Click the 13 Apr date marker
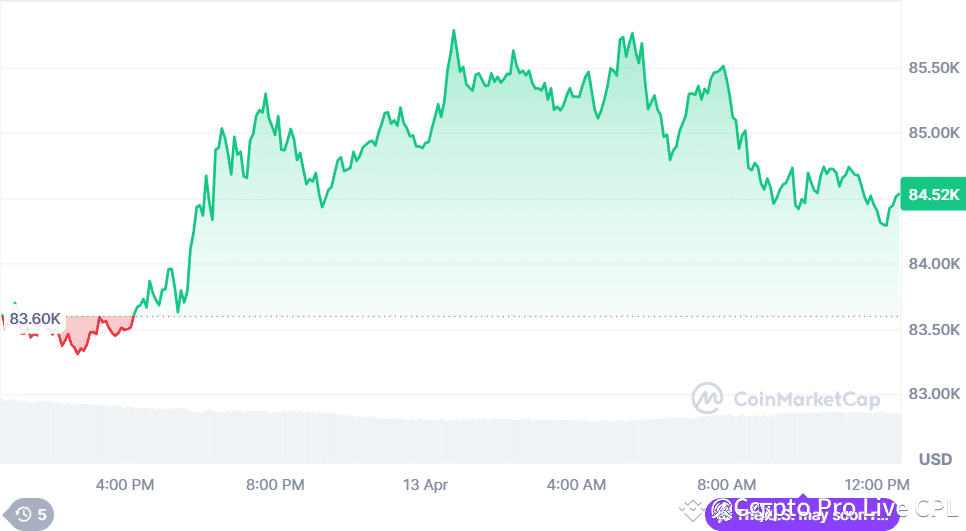966x531 pixels. 425,485
